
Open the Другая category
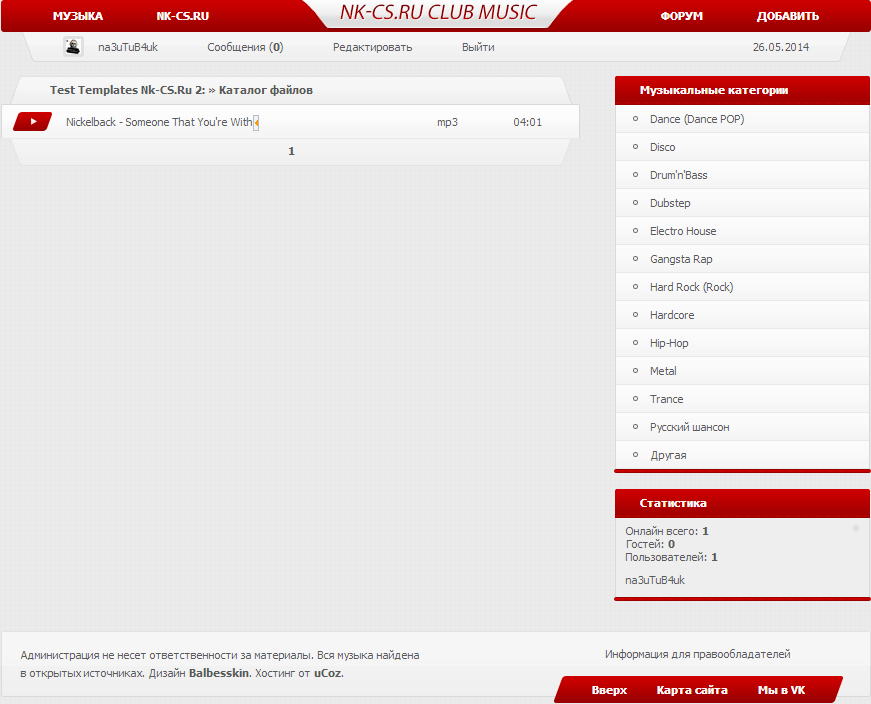point(668,455)
